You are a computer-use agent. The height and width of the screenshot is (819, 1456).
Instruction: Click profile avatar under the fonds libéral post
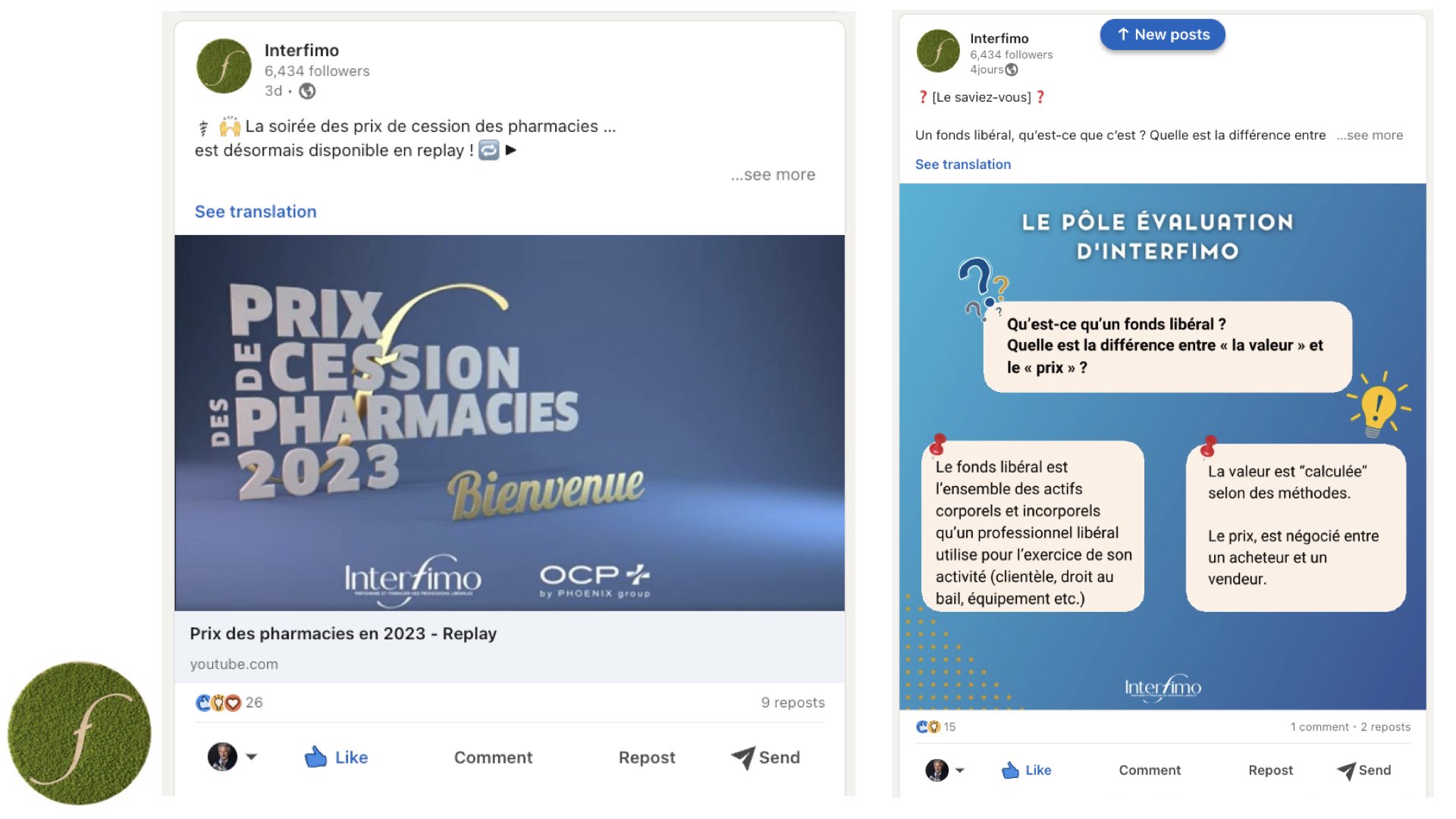[x=937, y=770]
